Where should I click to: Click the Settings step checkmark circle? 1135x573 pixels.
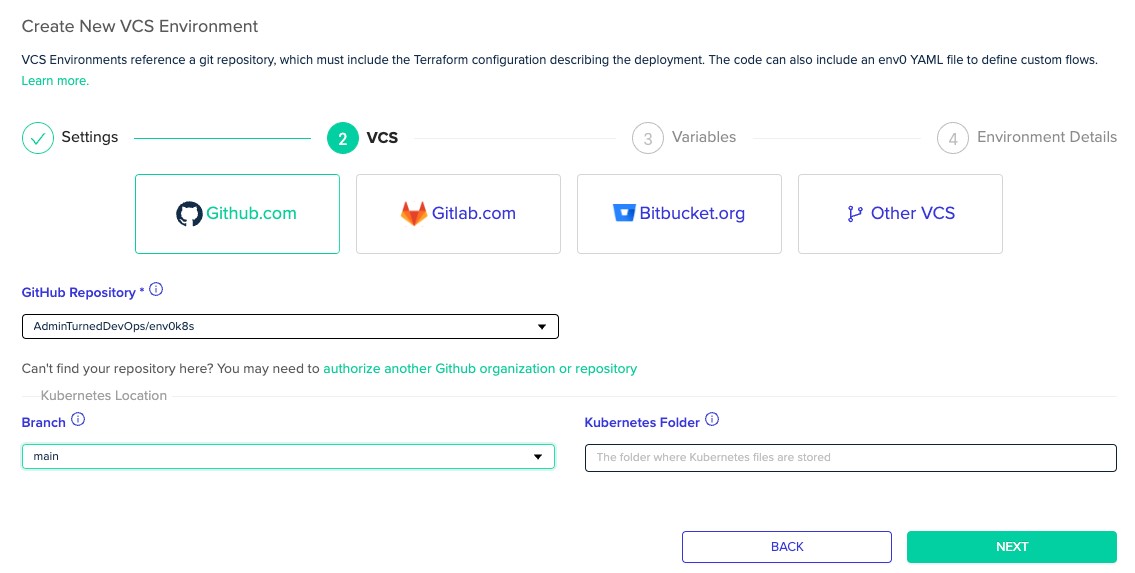(38, 137)
